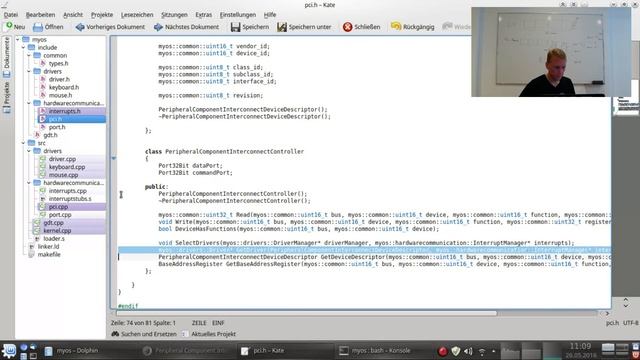Click the Zeile 74 position indicator
The height and width of the screenshot is (360, 640).
click(x=143, y=323)
